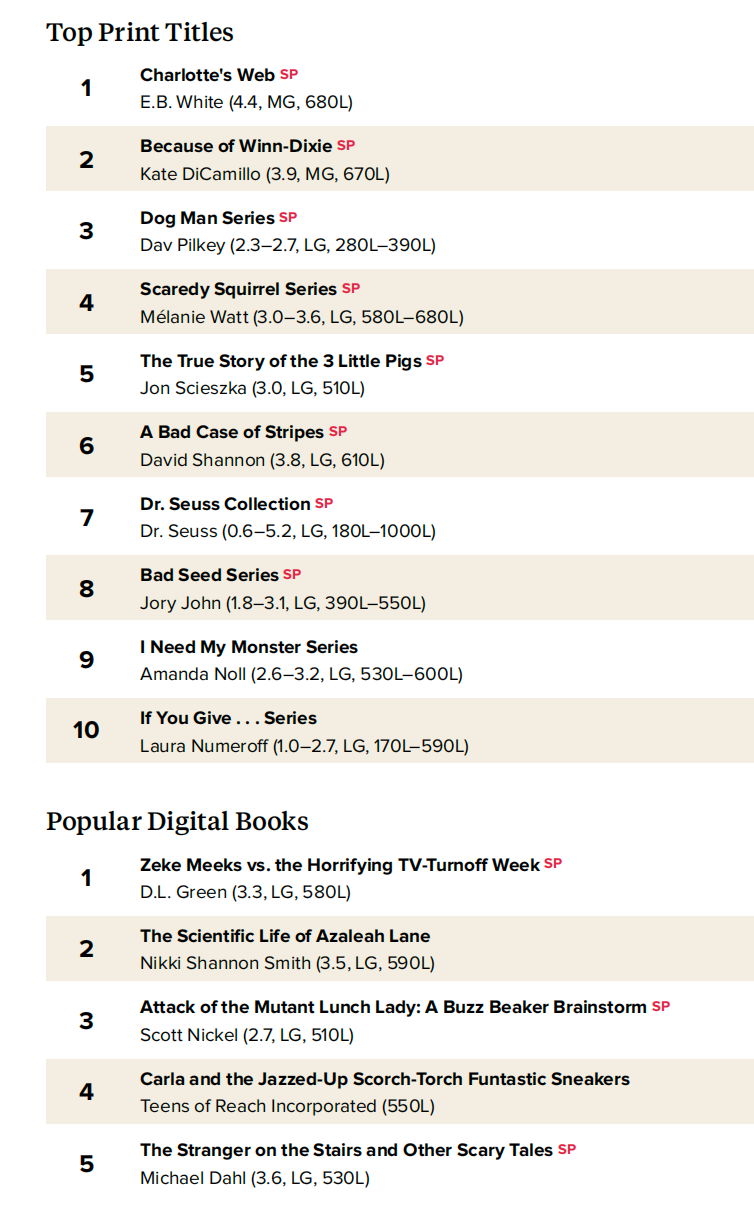Click the Kate DiCamillo author line
754x1222 pixels.
coord(265,174)
